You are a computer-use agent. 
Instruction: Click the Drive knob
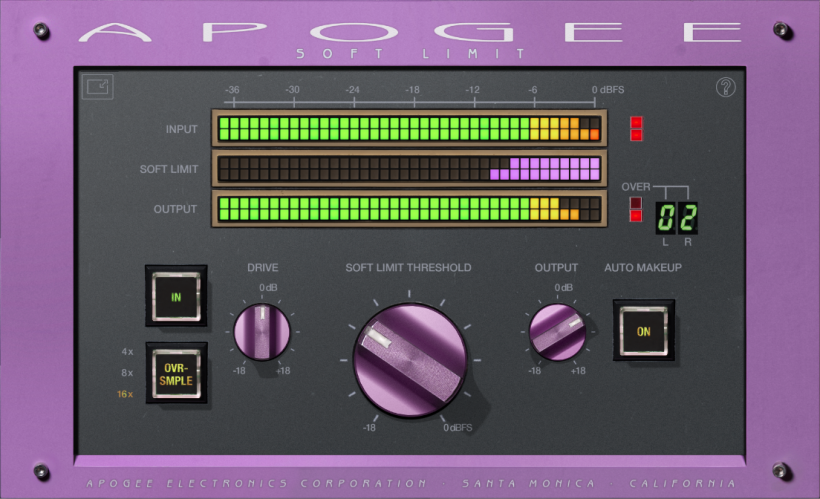[x=262, y=332]
